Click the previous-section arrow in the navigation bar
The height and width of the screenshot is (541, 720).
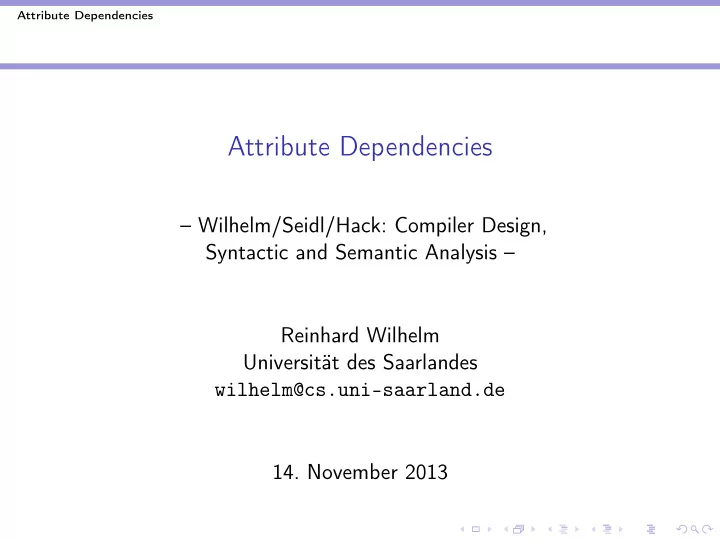click(593, 529)
